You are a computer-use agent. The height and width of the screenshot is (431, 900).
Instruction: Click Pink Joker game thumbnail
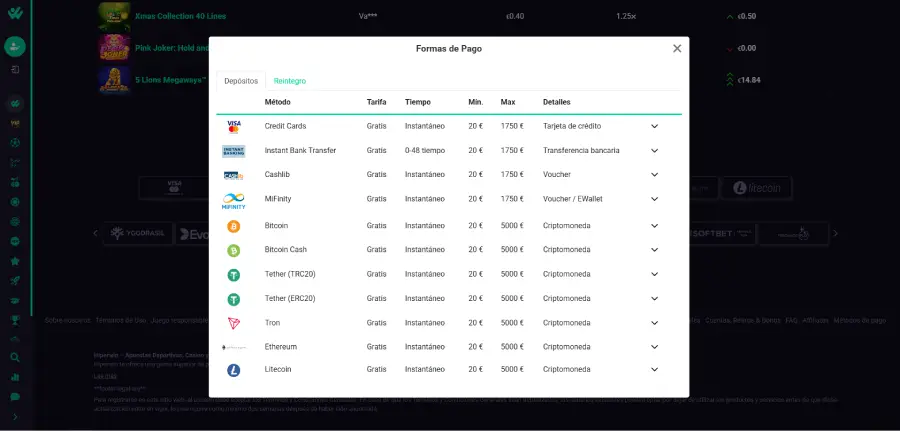[114, 48]
